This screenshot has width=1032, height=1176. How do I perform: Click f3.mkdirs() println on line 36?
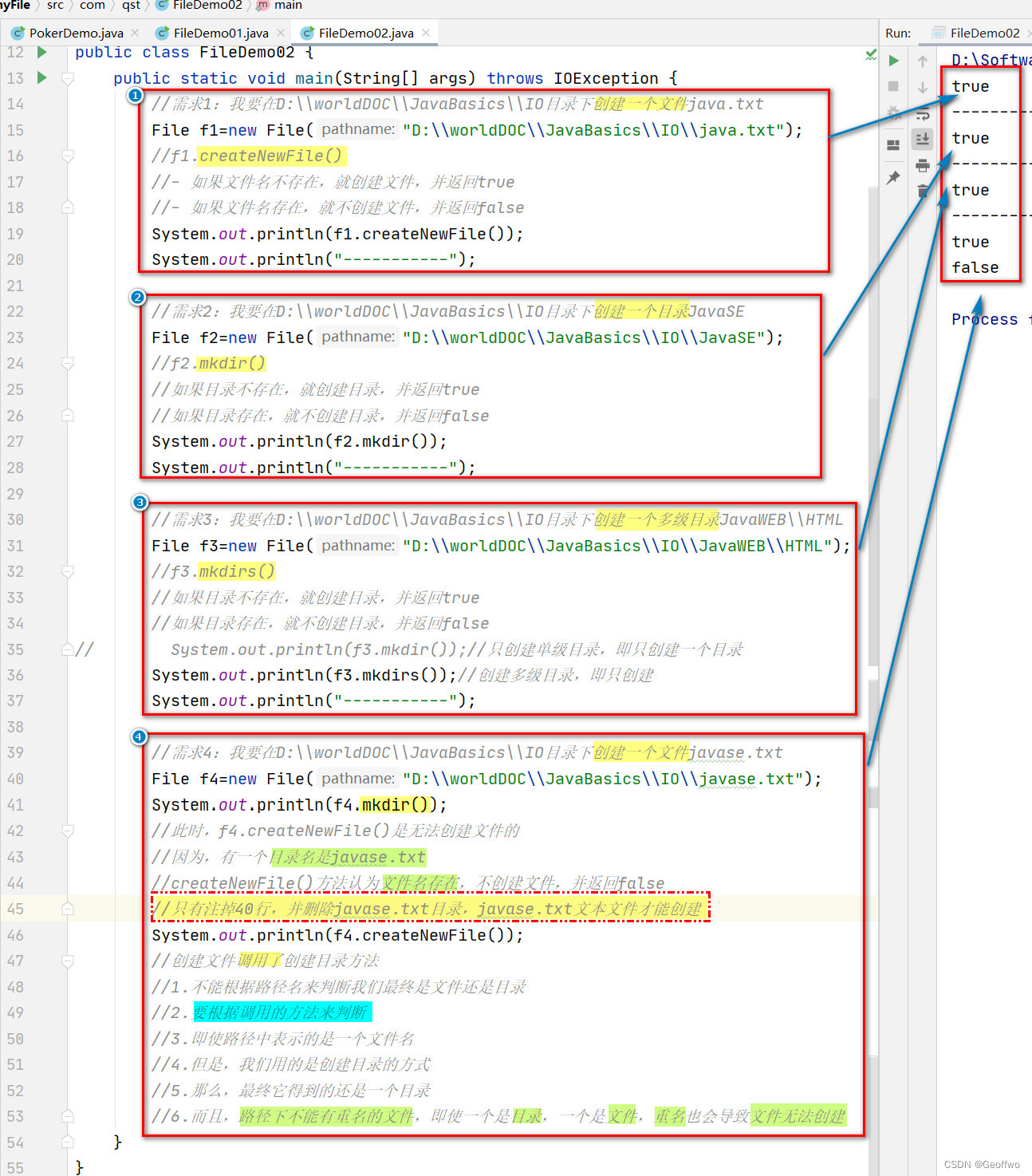[304, 675]
